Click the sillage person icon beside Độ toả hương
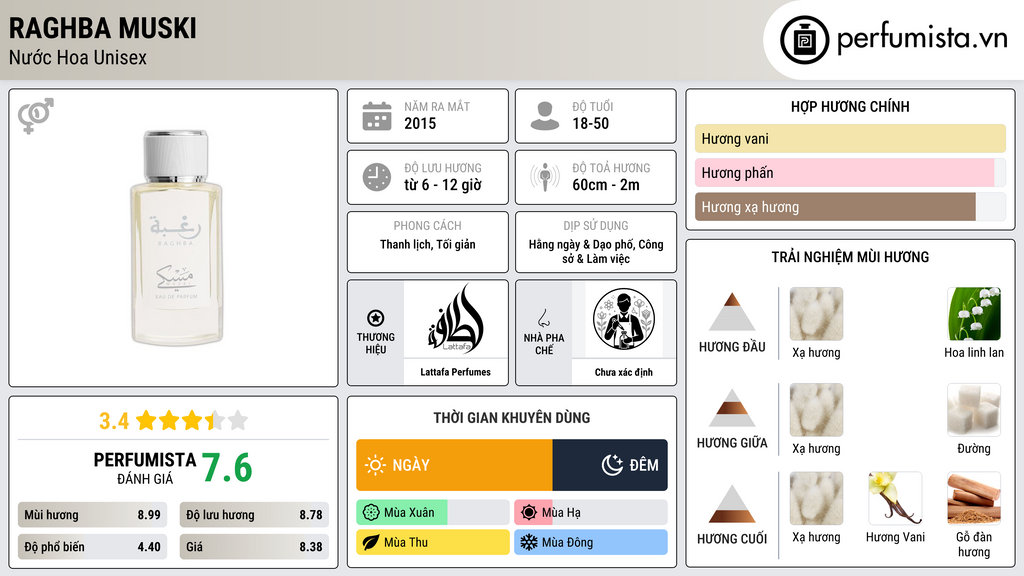Image resolution: width=1024 pixels, height=576 pixels. point(545,177)
